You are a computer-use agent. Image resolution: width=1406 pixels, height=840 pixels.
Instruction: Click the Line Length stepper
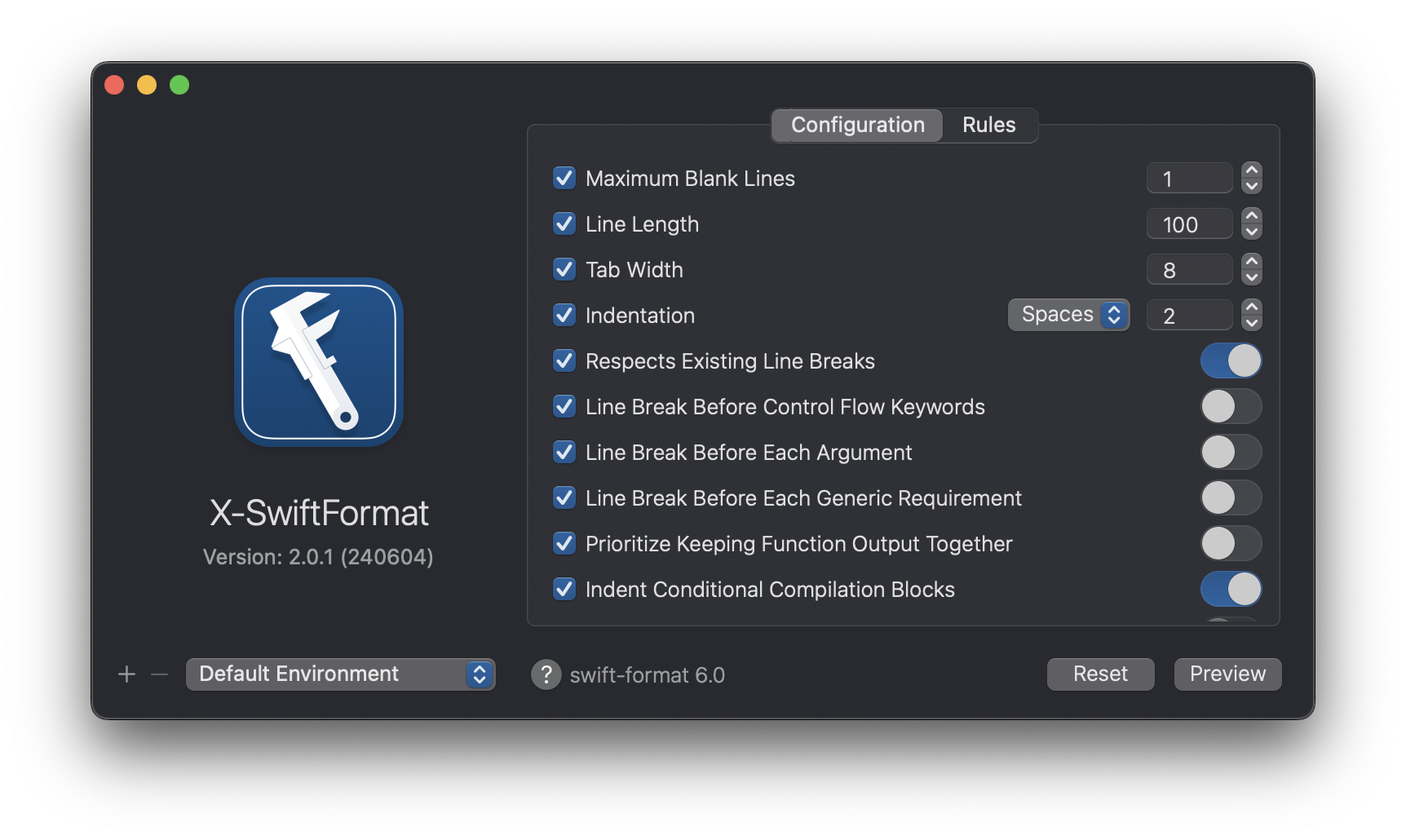(x=1252, y=223)
